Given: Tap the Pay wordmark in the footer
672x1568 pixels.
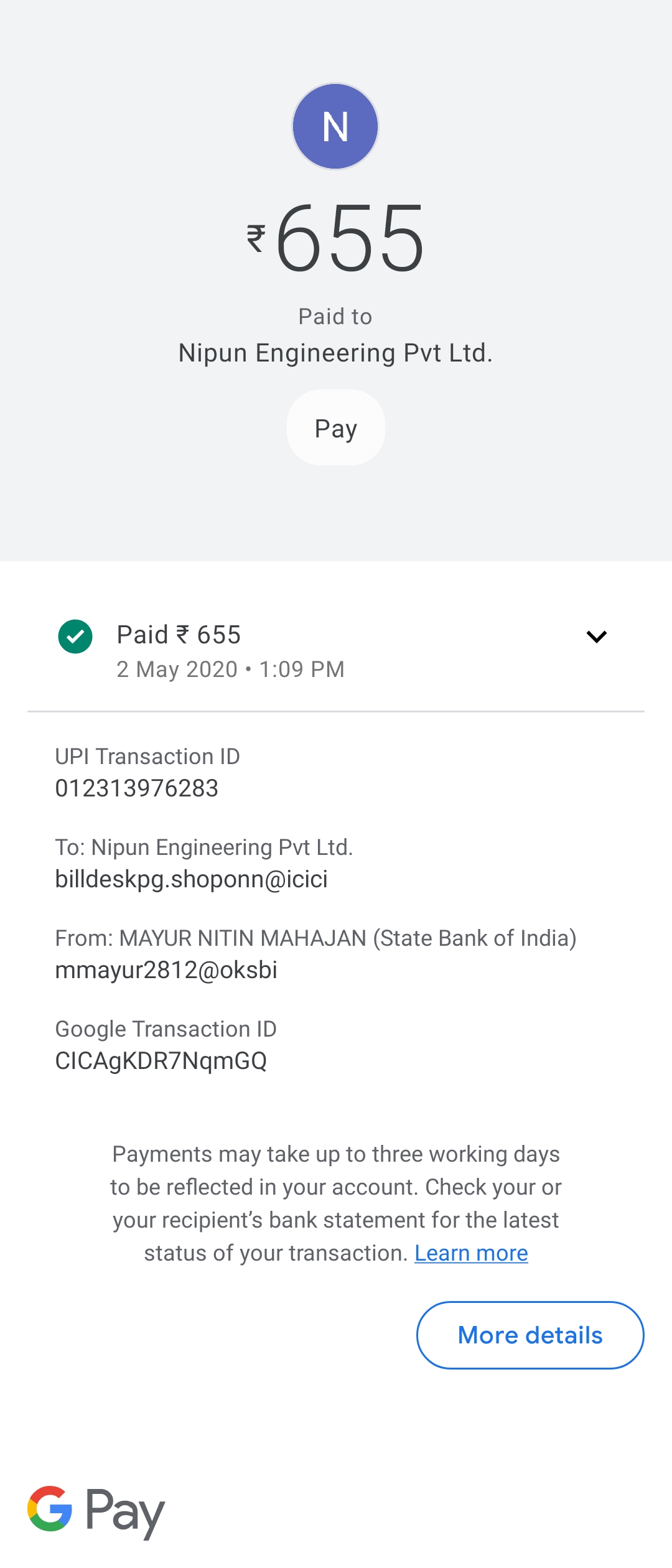Looking at the screenshot, I should [x=125, y=1513].
